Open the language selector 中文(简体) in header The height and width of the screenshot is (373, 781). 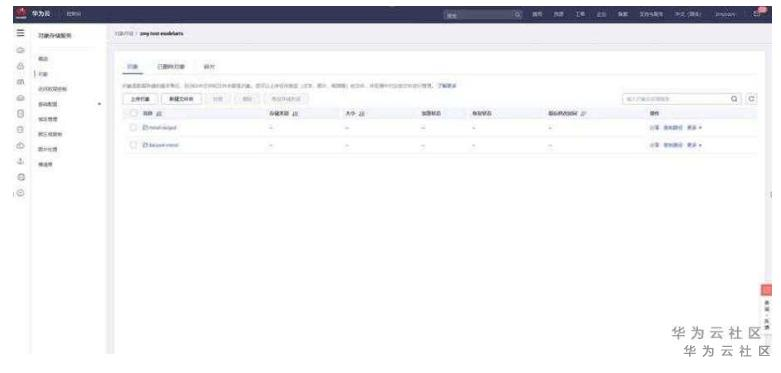point(688,14)
